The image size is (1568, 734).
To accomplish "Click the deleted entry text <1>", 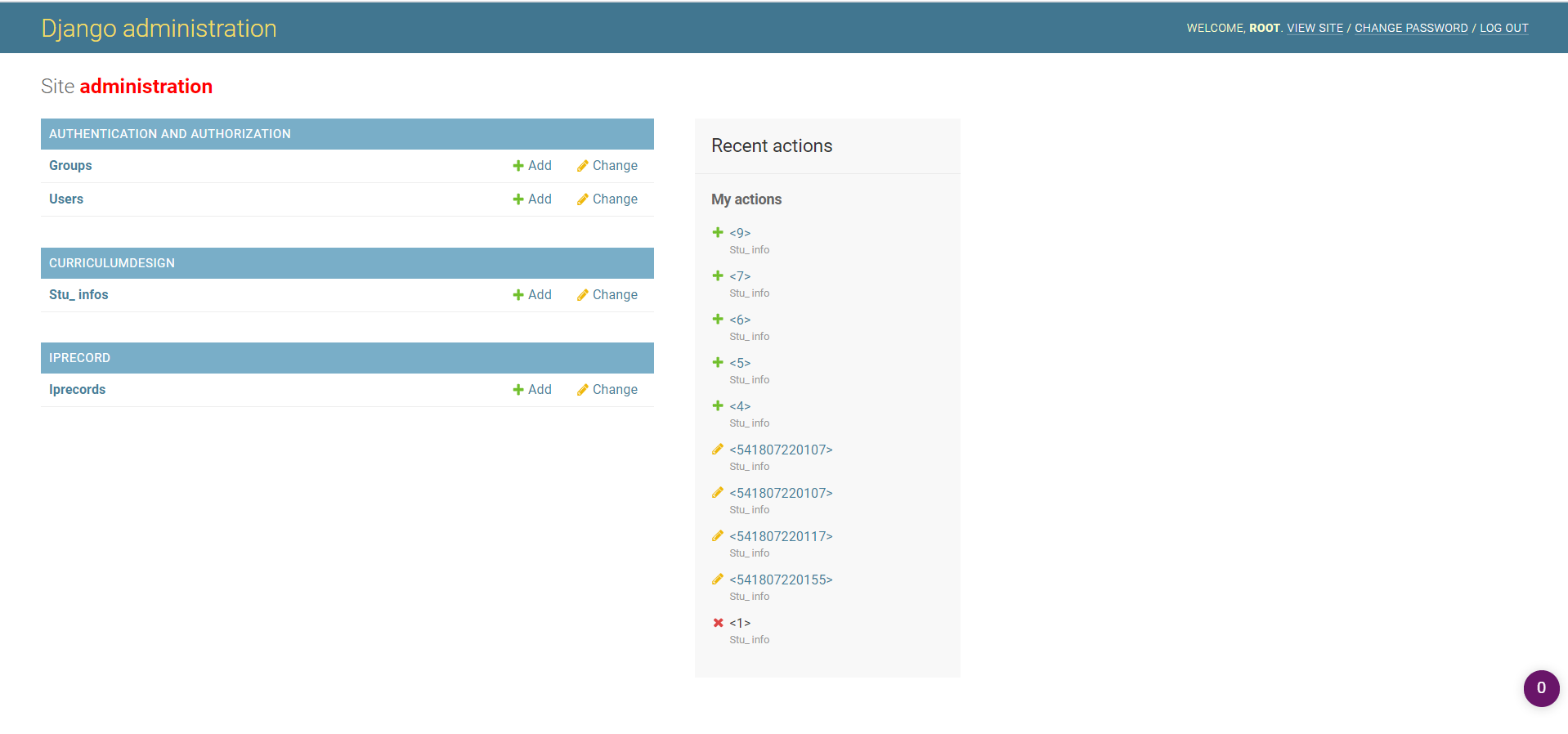I will tap(740, 623).
